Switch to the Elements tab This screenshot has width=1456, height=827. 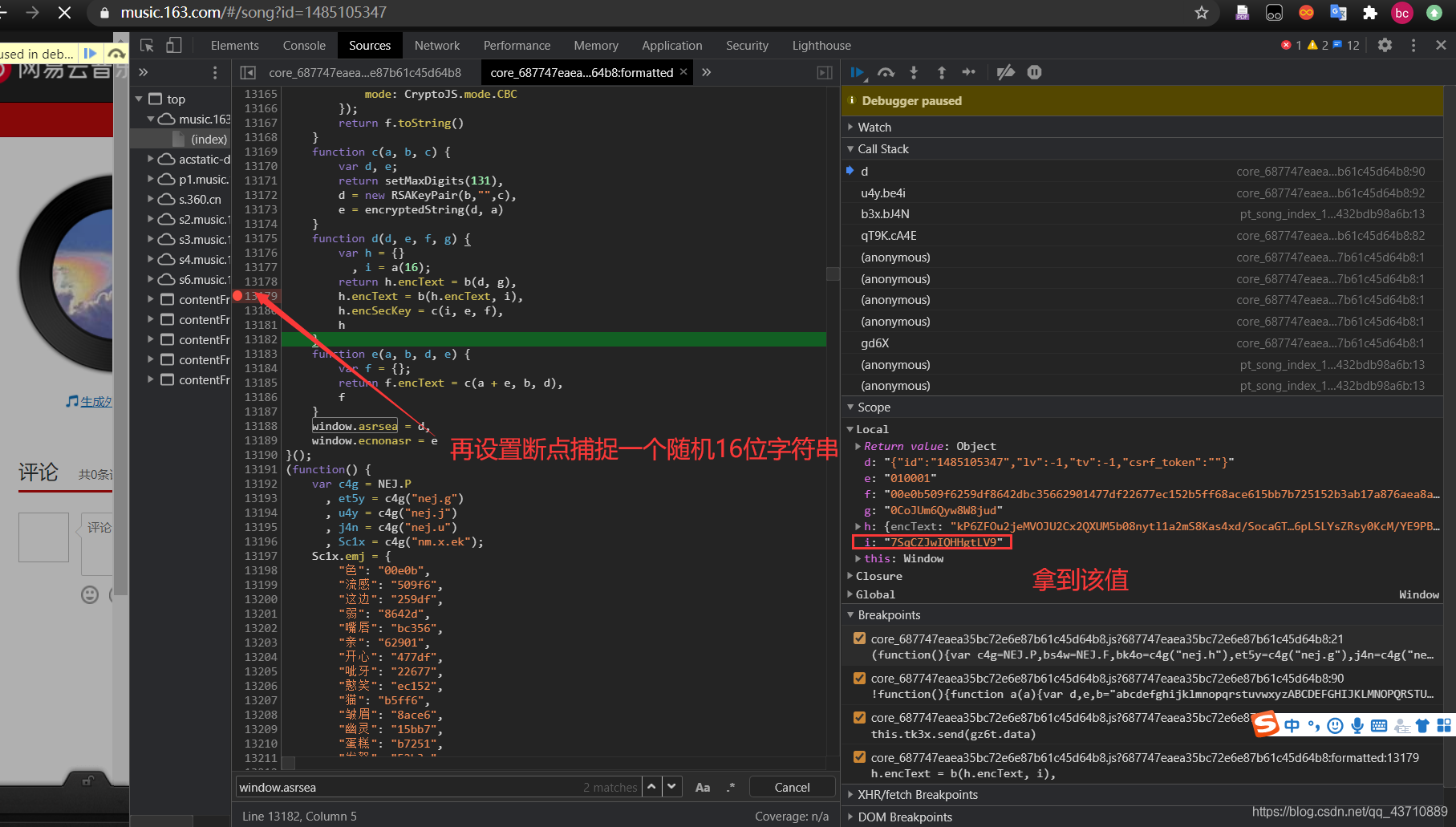point(234,46)
